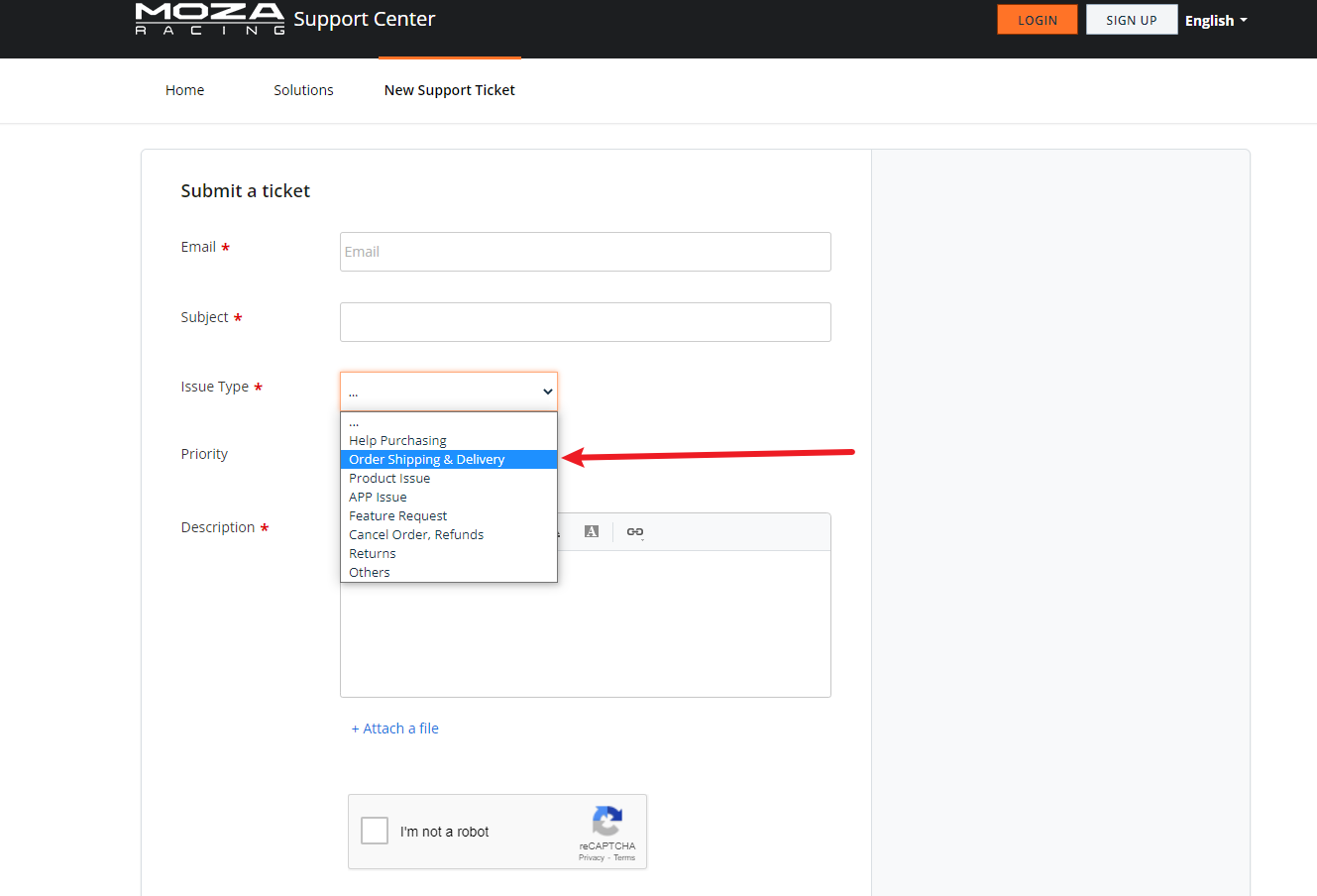Switch to New Support Ticket tab
The image size is (1317, 896).
(x=449, y=90)
